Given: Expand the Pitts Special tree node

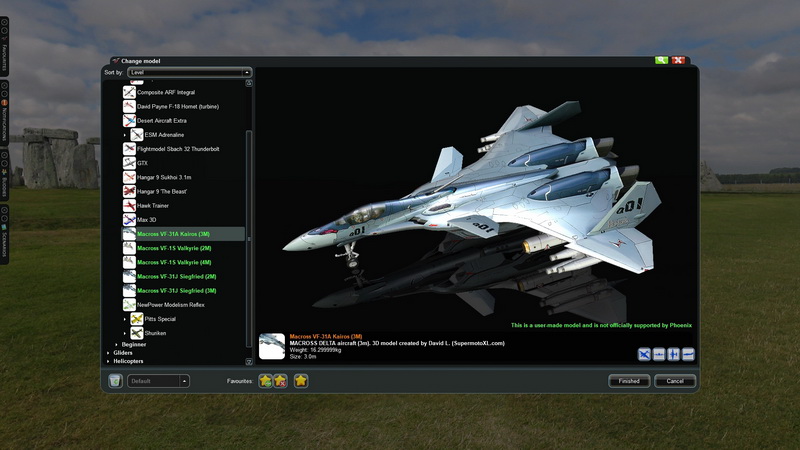Looking at the screenshot, I should click(125, 319).
